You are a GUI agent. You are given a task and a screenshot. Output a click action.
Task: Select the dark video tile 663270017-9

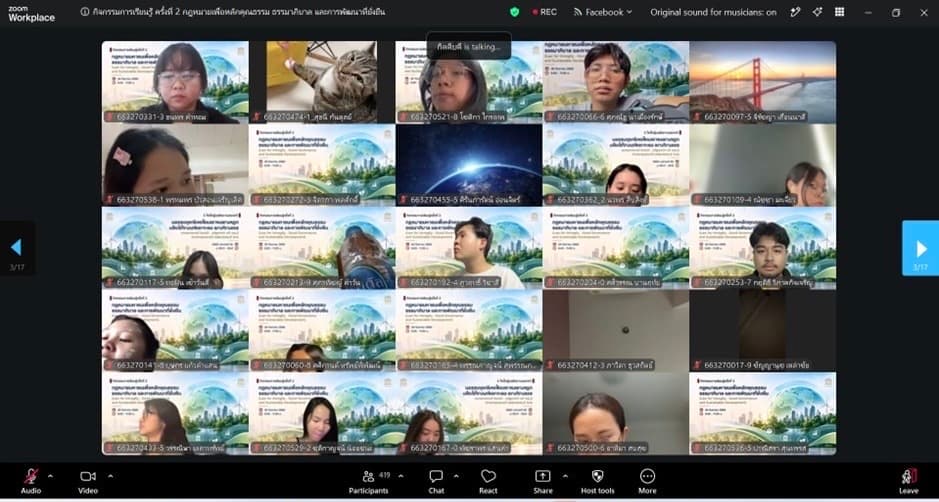click(x=763, y=331)
